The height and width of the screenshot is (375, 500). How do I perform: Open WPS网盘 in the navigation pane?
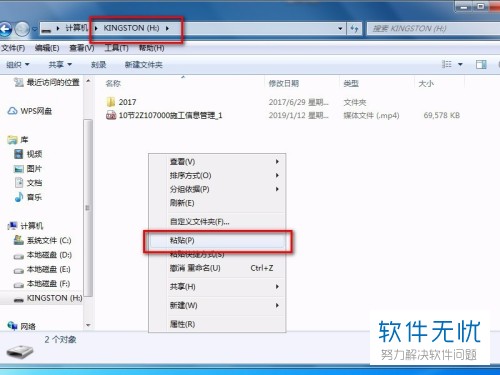36,111
